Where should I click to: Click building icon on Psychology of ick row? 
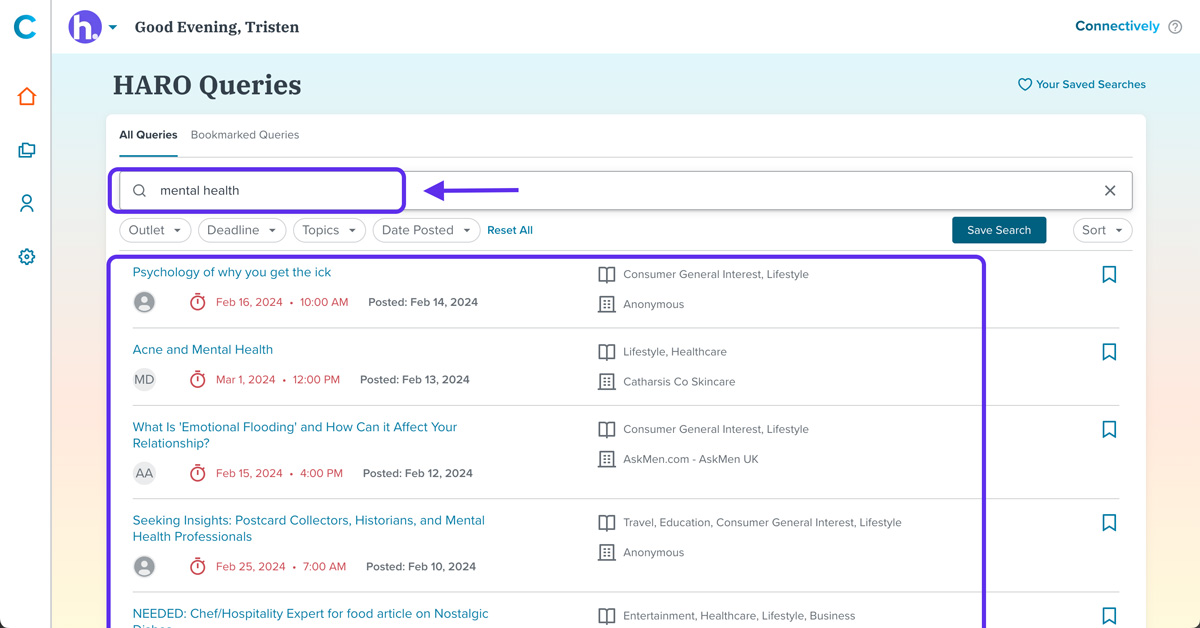(606, 304)
